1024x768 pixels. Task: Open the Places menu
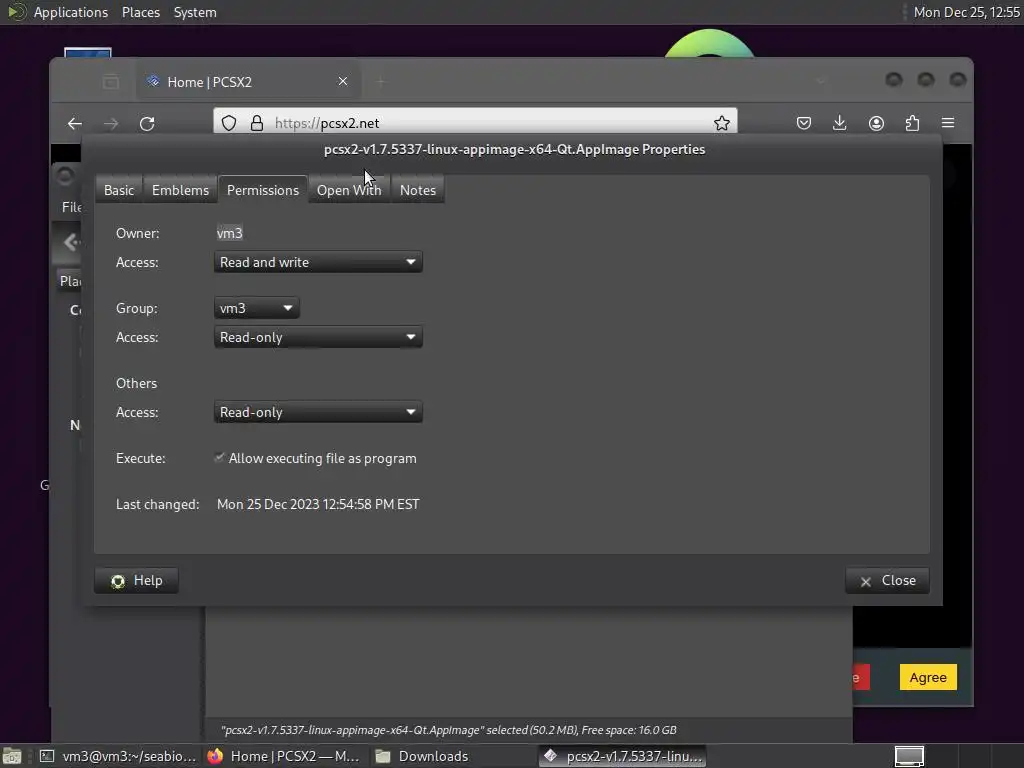coord(141,12)
